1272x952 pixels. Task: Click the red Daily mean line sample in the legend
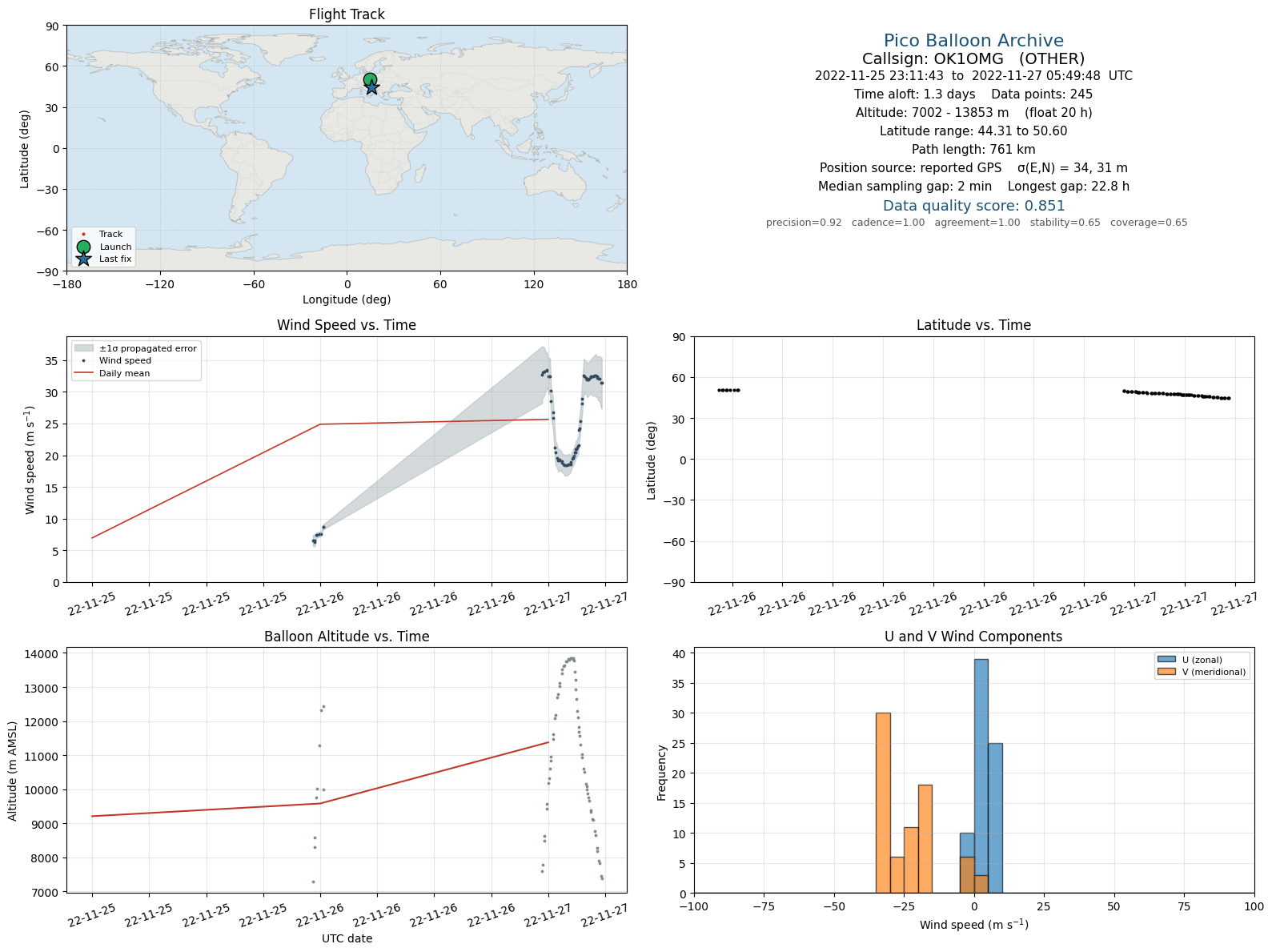point(83,373)
